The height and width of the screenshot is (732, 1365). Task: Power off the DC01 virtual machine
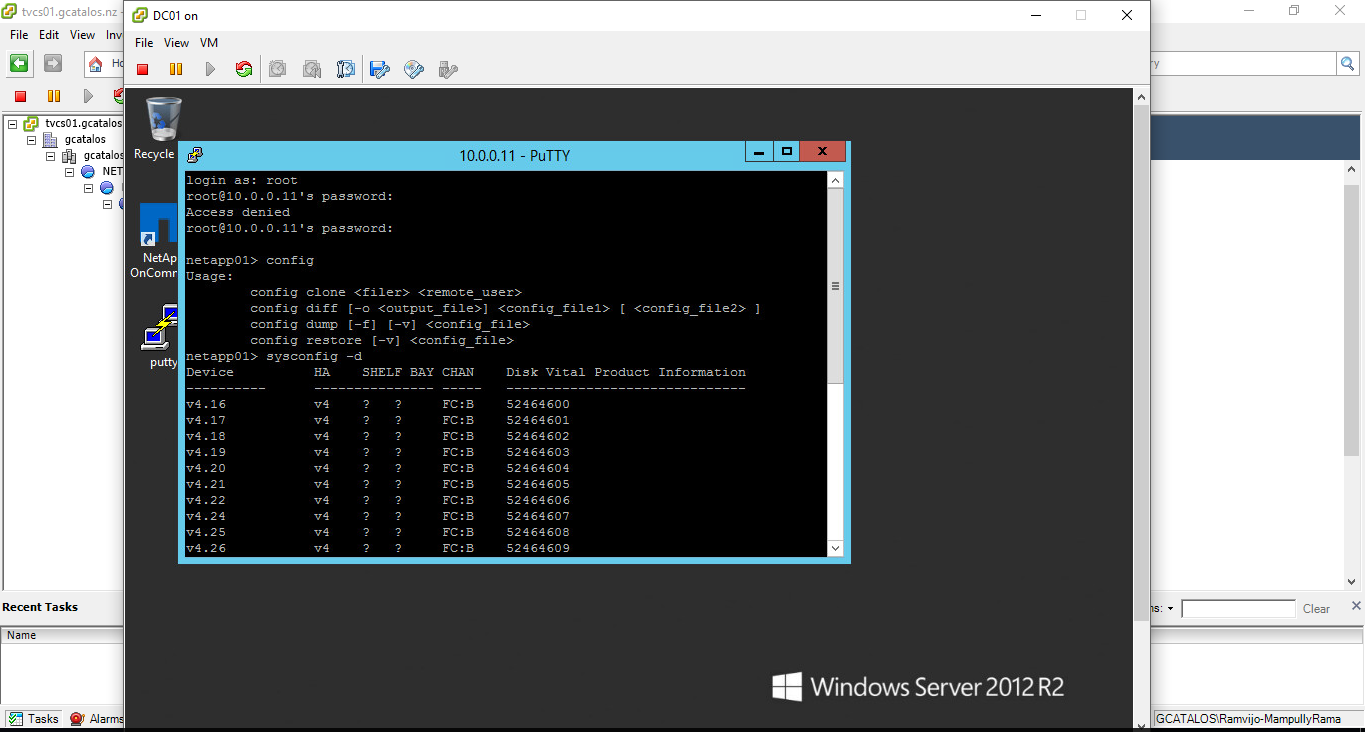(x=142, y=69)
